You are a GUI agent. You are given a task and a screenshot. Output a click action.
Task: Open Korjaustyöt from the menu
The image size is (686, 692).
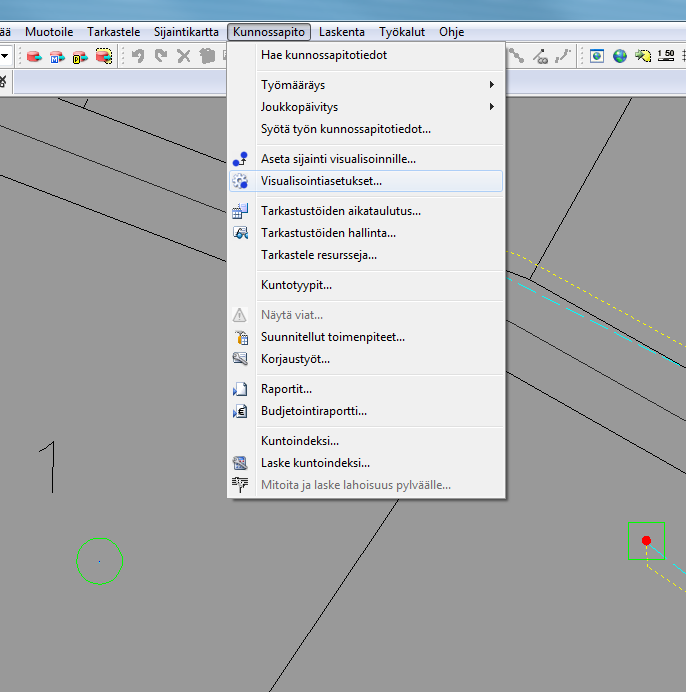pos(366,359)
